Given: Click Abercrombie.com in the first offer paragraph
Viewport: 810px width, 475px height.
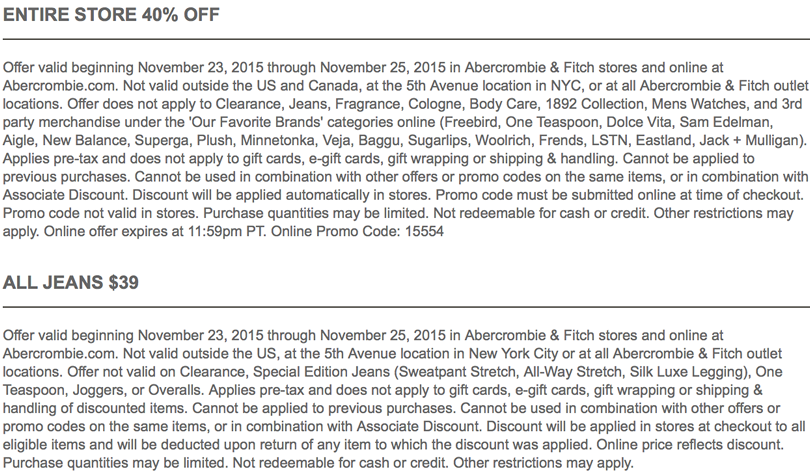Looking at the screenshot, I should (59, 86).
